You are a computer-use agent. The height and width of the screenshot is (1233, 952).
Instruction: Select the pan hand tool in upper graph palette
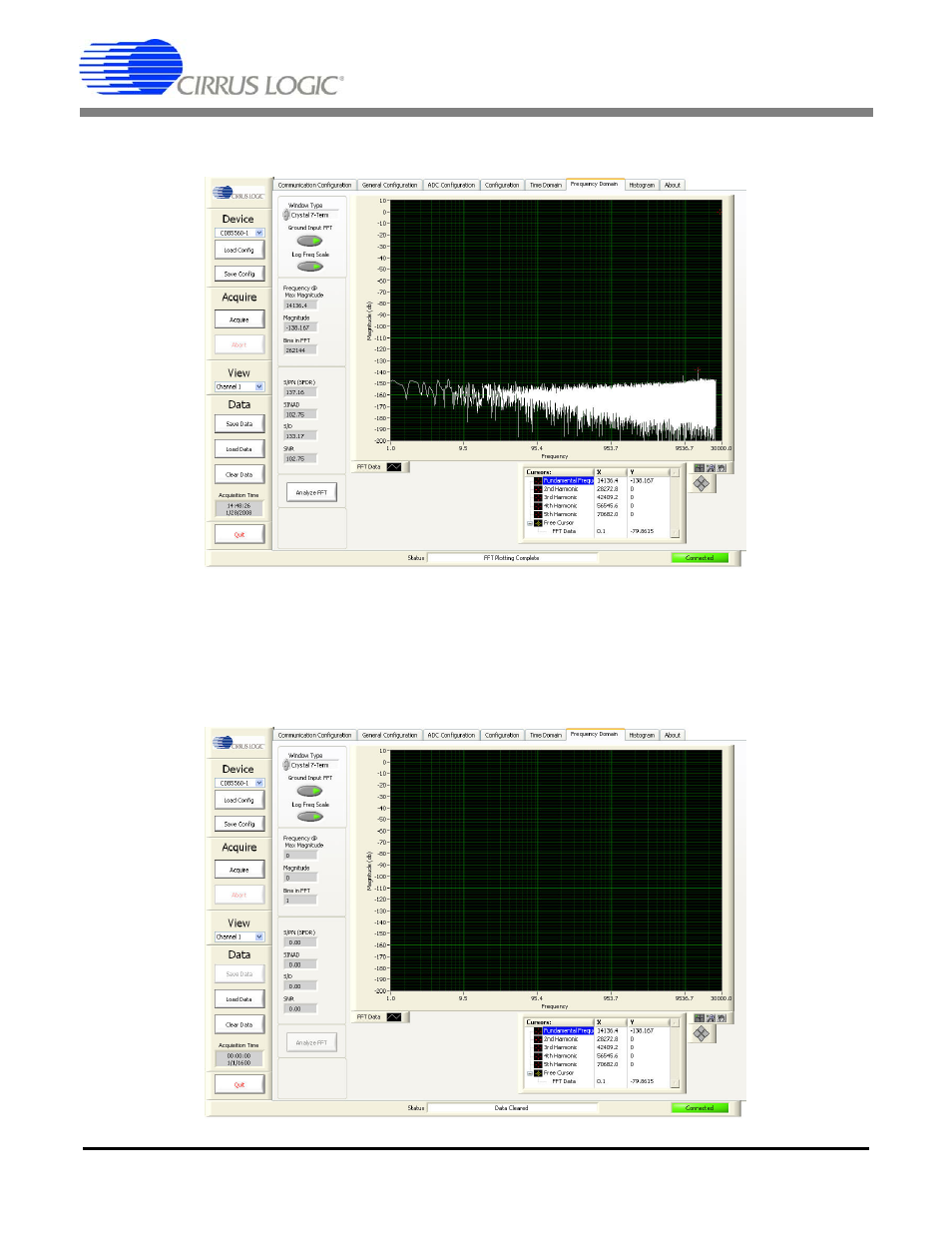(x=721, y=468)
